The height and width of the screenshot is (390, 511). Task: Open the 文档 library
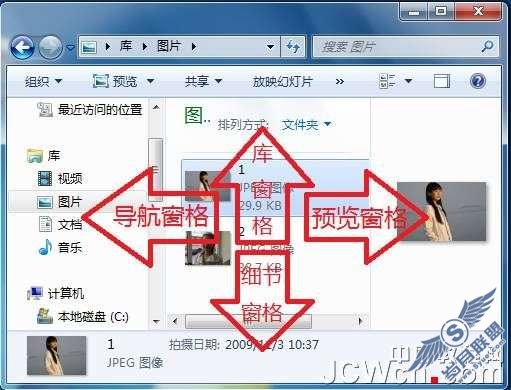(x=70, y=225)
